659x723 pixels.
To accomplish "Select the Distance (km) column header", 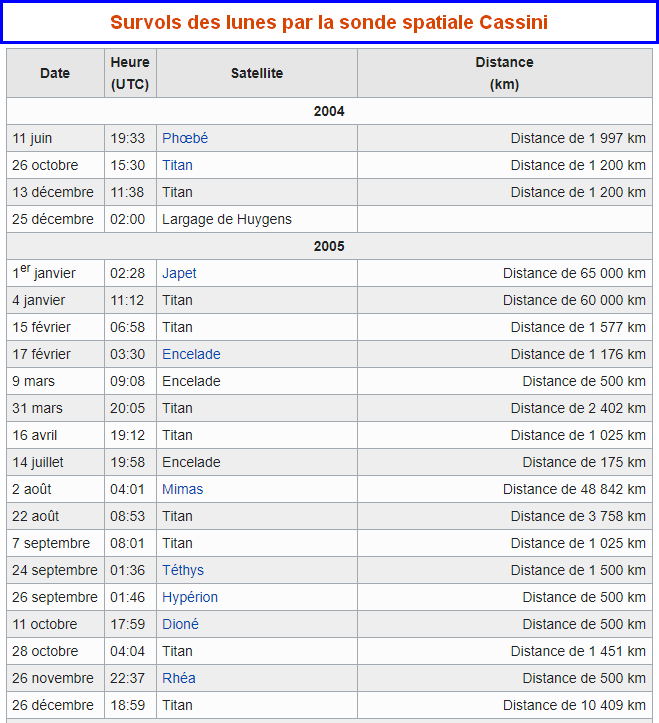I will 505,73.
